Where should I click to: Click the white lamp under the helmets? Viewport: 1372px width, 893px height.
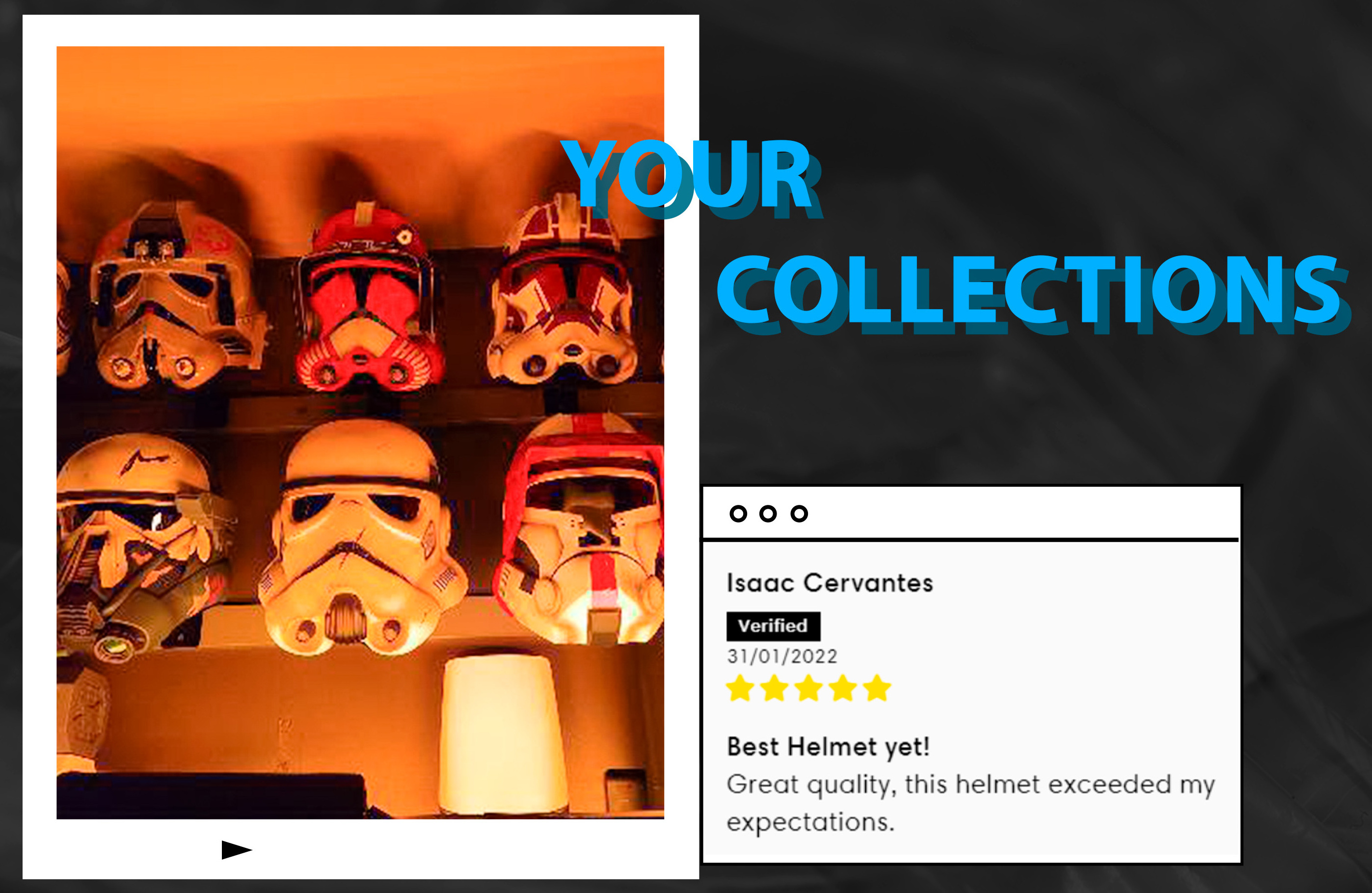[x=503, y=734]
